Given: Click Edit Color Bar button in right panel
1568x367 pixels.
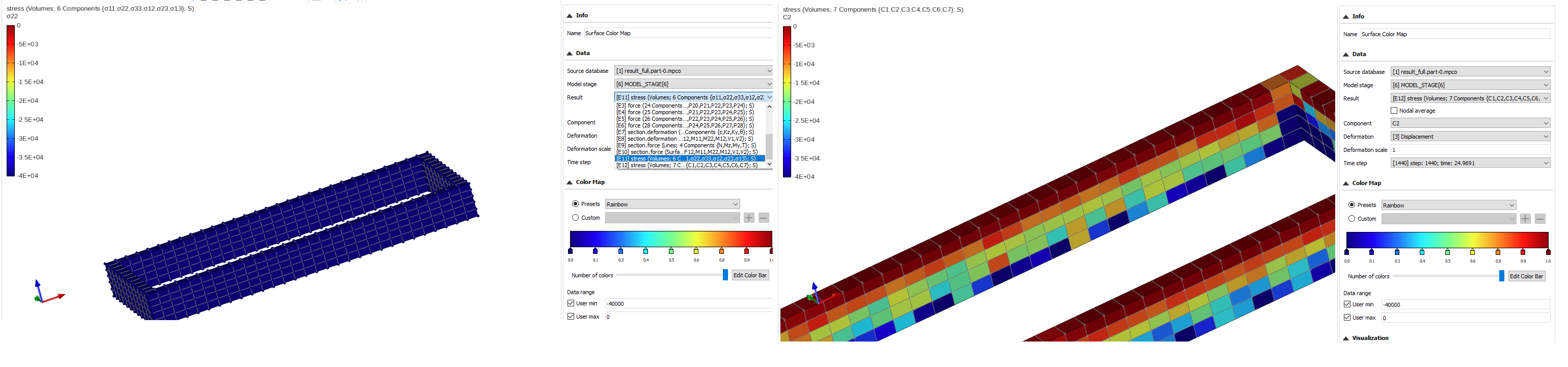Looking at the screenshot, I should coord(1526,276).
